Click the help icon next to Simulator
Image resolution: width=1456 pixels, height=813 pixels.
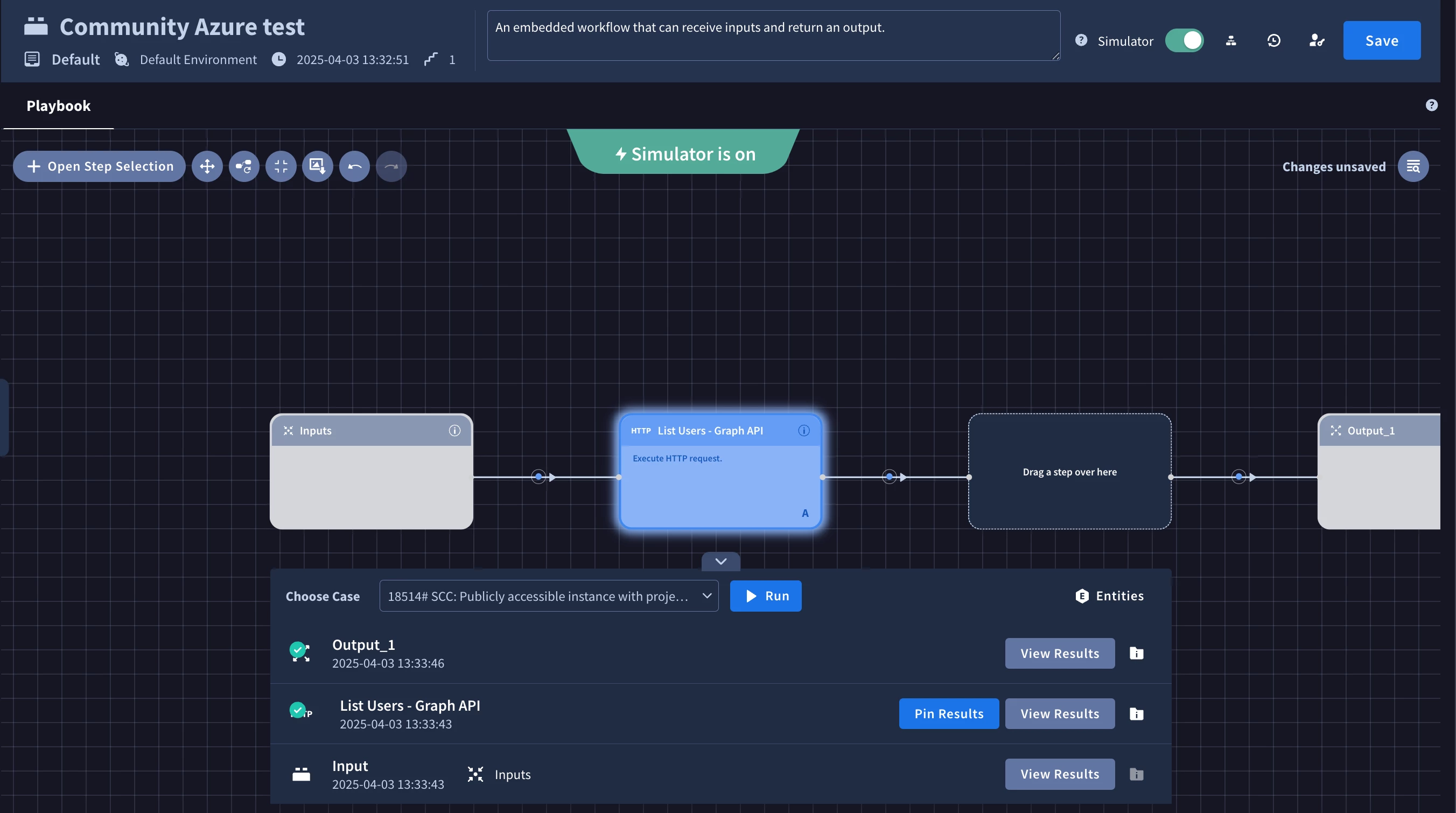tap(1081, 41)
